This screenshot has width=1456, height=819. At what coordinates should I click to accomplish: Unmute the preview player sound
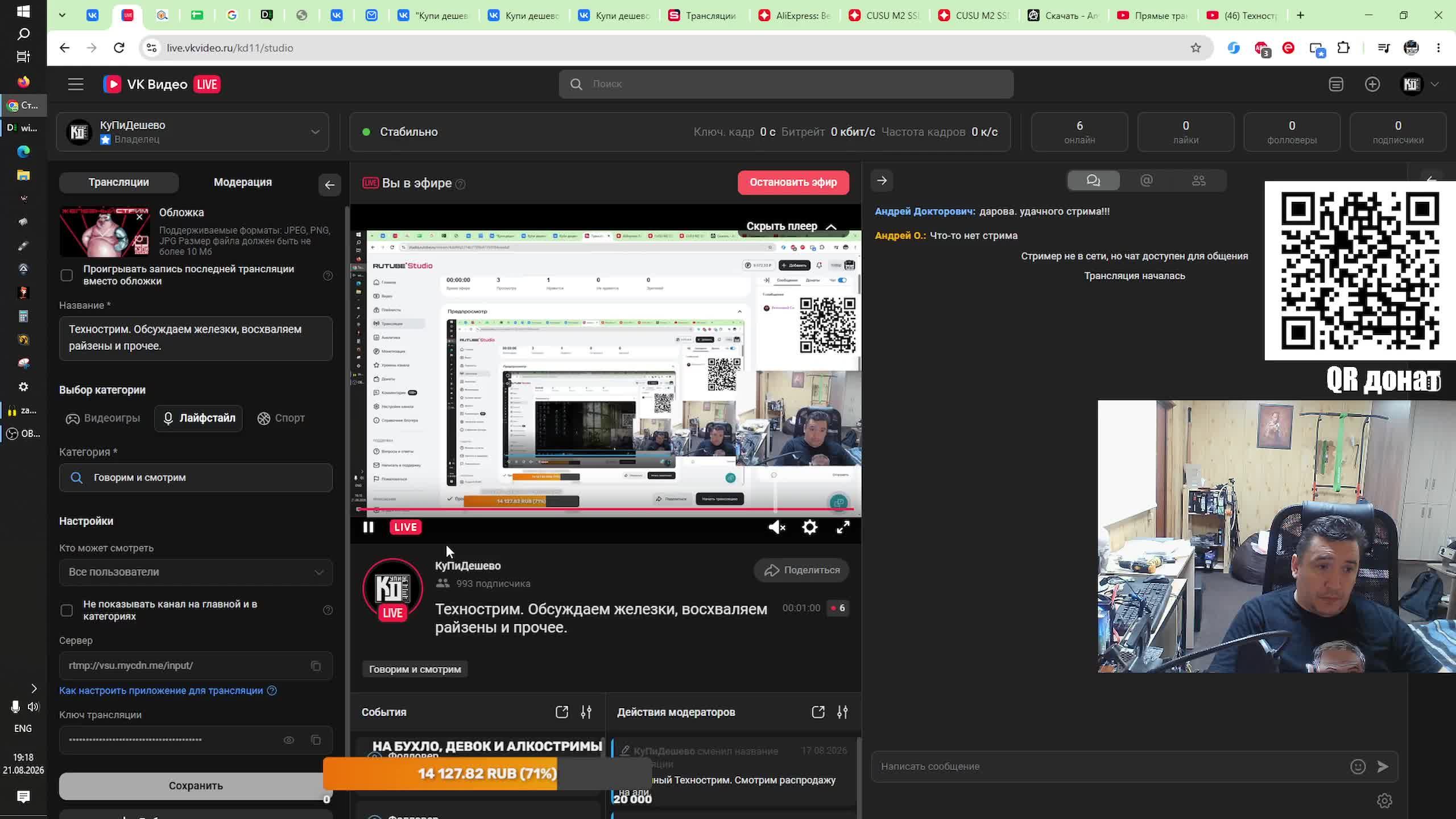[776, 527]
